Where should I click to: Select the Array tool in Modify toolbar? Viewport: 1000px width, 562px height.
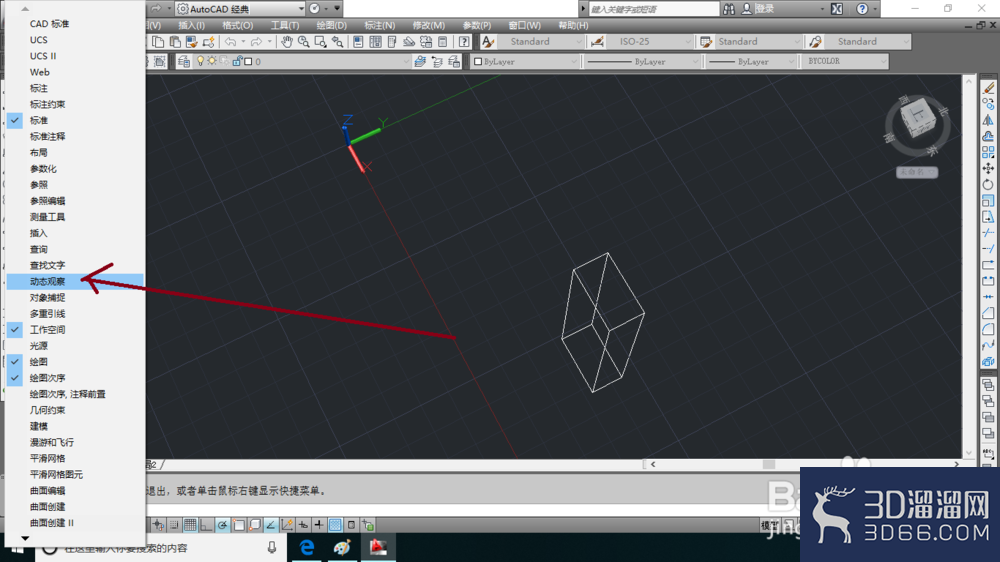989,152
